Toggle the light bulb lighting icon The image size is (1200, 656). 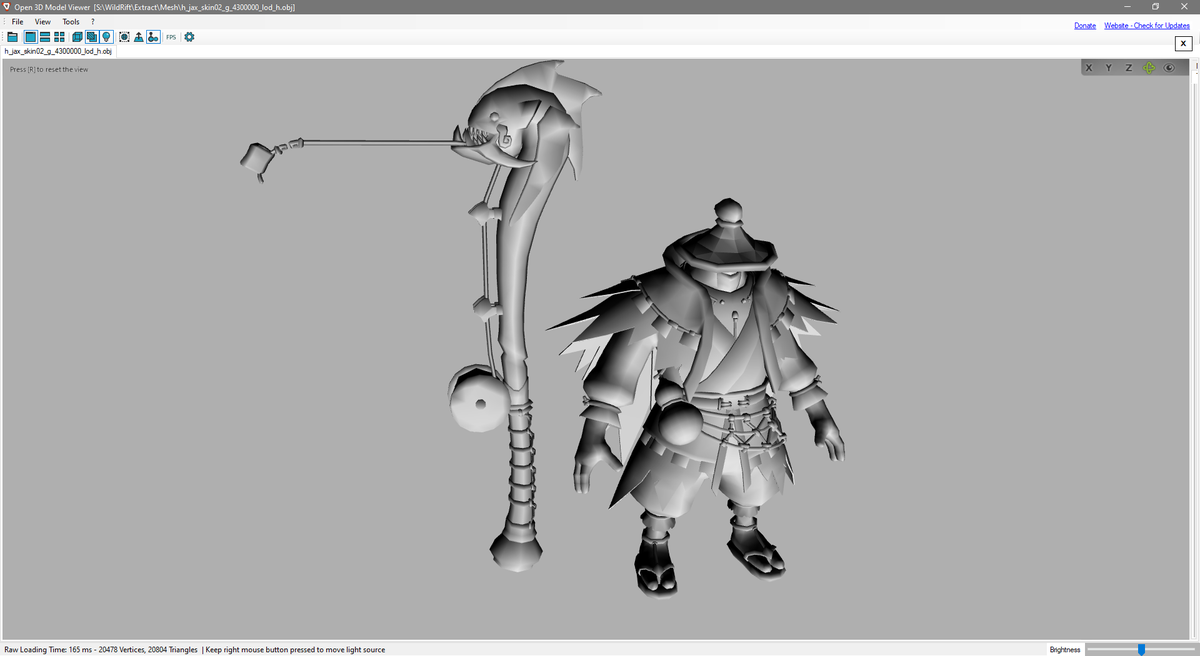(x=106, y=37)
